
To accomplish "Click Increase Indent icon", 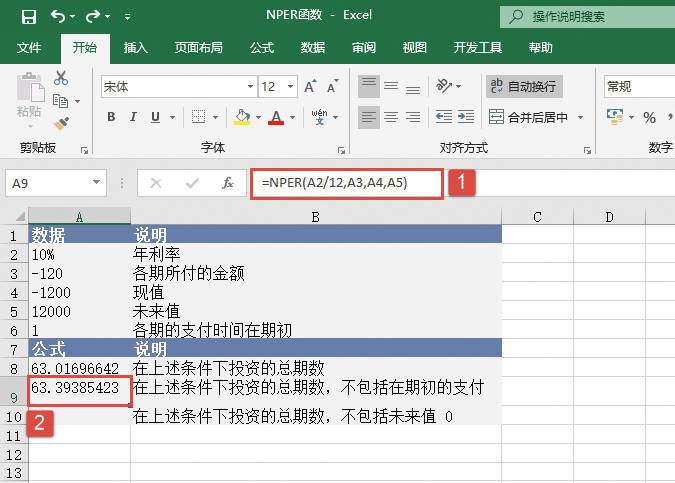I will click(x=466, y=117).
